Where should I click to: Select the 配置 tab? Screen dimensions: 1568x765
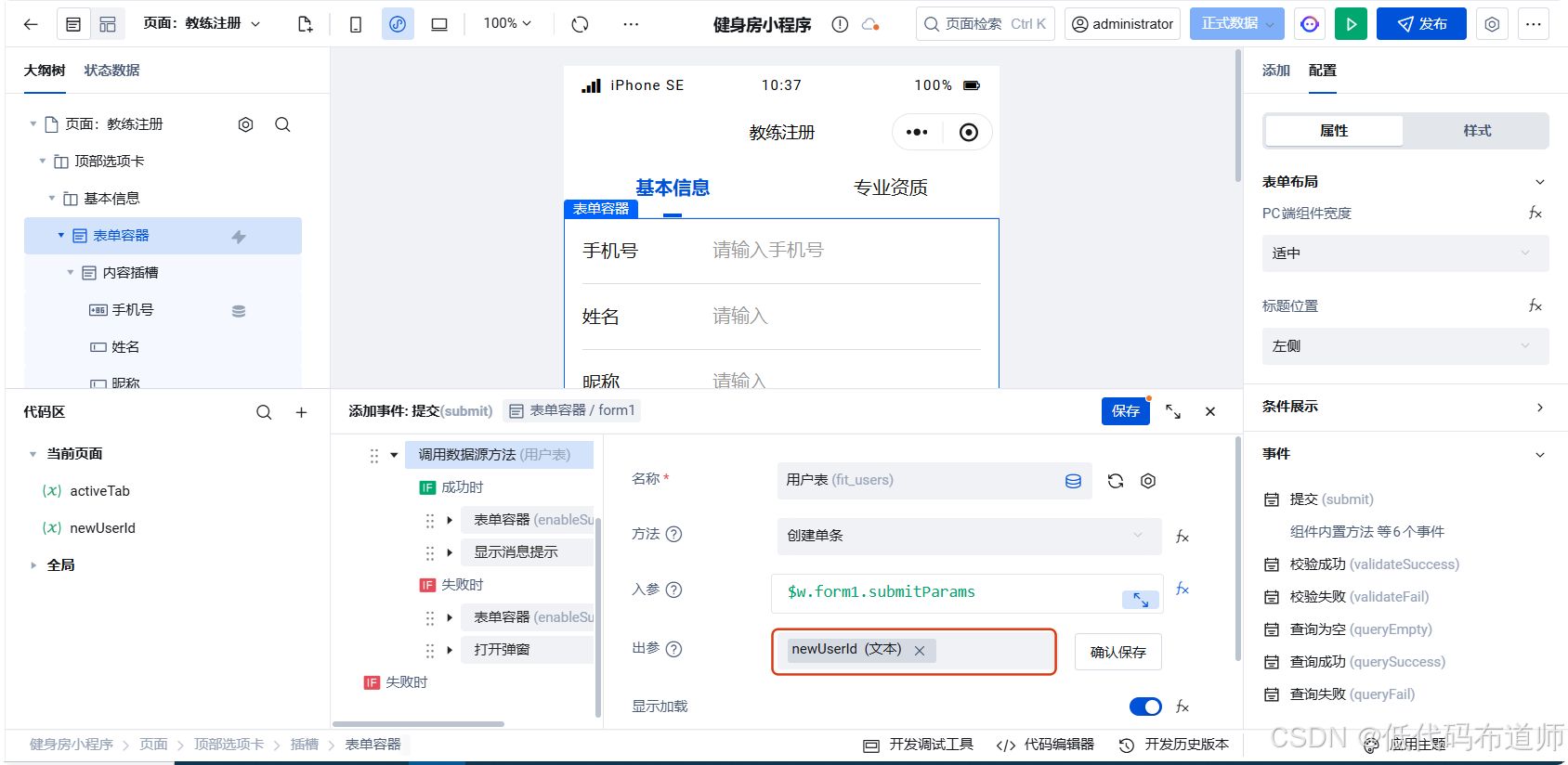click(x=1323, y=71)
